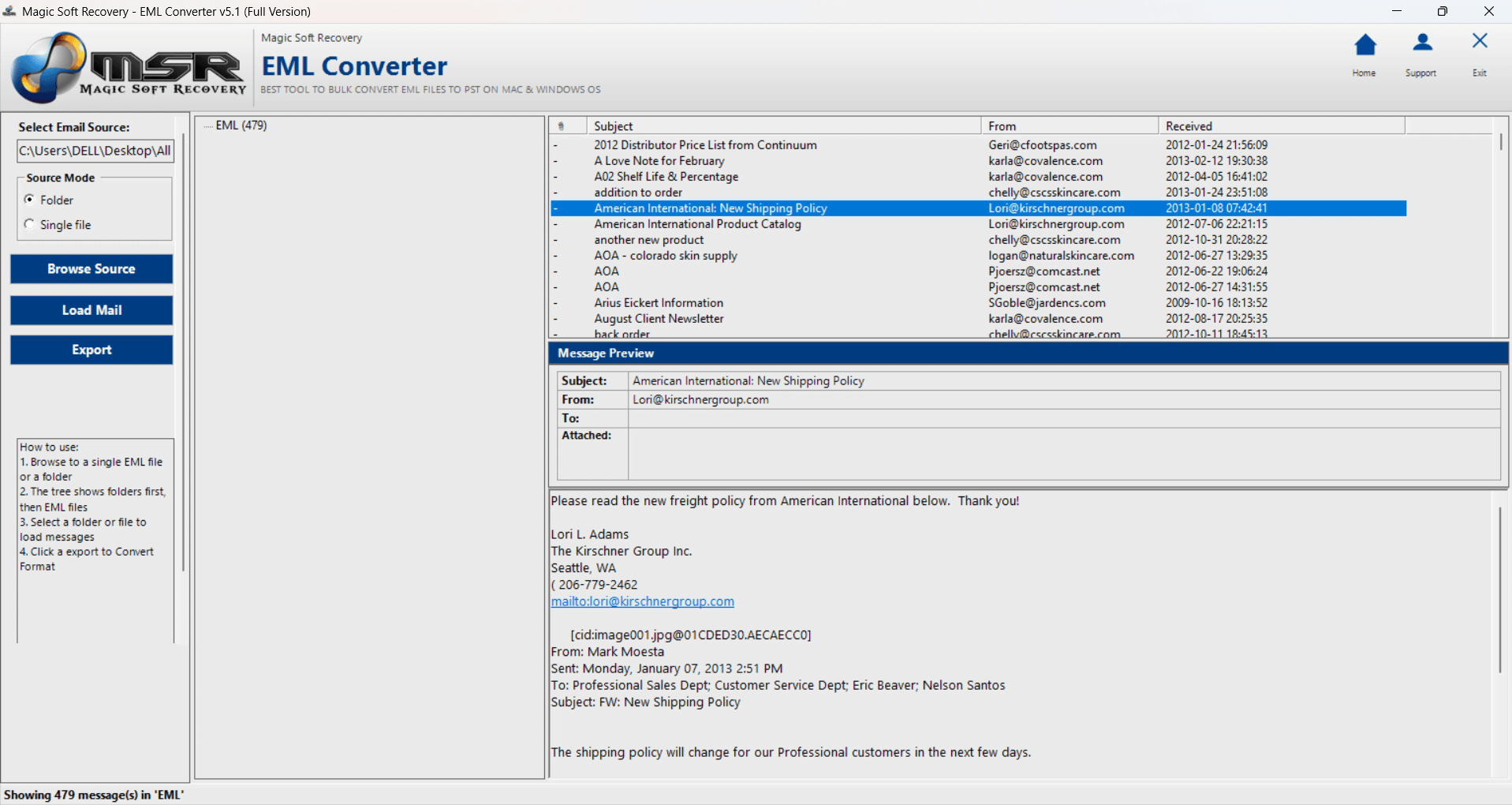Click the MSR Magic Soft Recovery logo
This screenshot has width=1512, height=805.
(129, 69)
